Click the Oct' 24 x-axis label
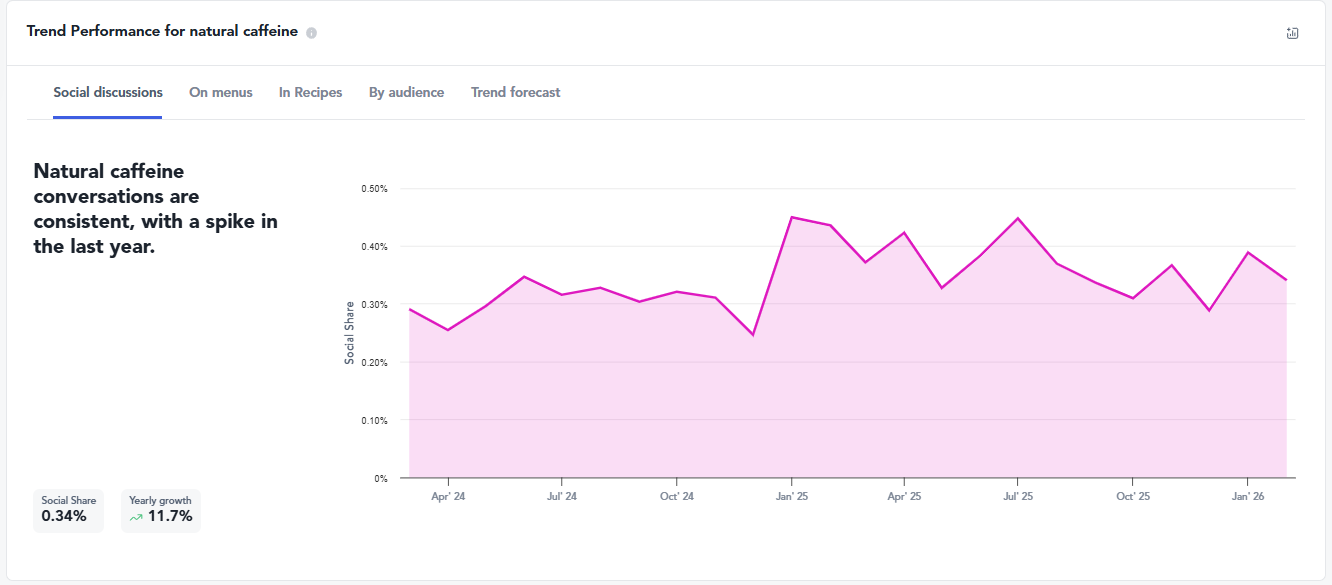Viewport: 1332px width, 585px height. pyautogui.click(x=677, y=496)
